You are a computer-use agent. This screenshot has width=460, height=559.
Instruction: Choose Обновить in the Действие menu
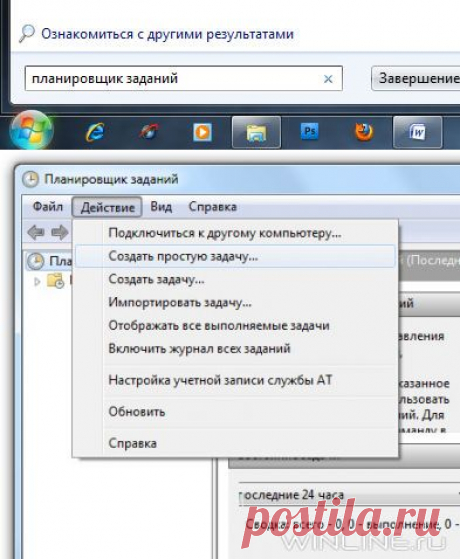[x=235, y=412]
